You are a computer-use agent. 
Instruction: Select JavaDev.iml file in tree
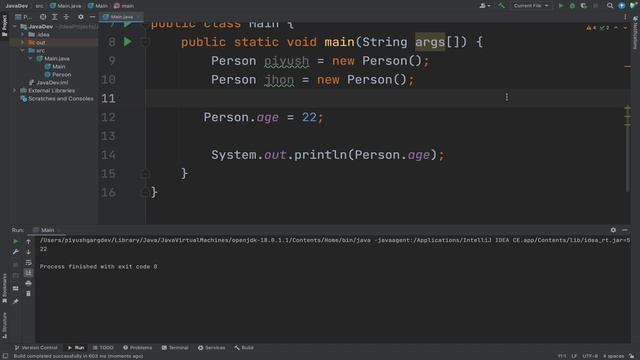tap(48, 82)
